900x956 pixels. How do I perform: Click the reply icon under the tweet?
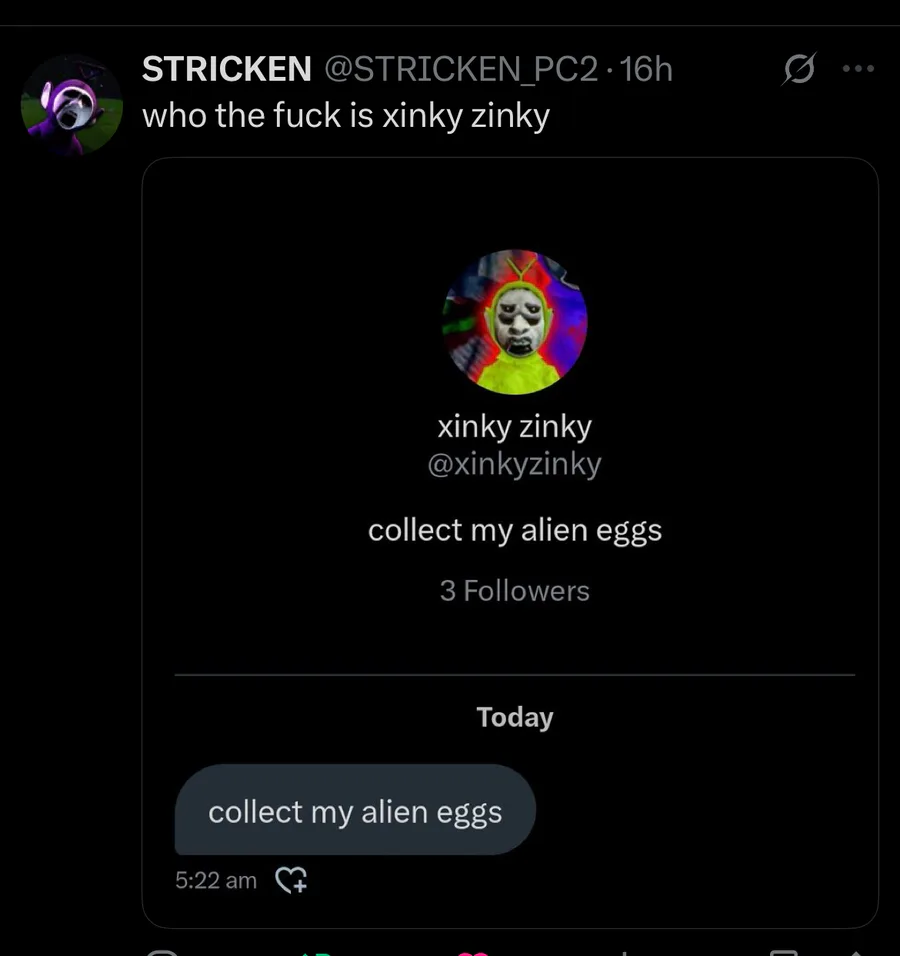pos(162,952)
